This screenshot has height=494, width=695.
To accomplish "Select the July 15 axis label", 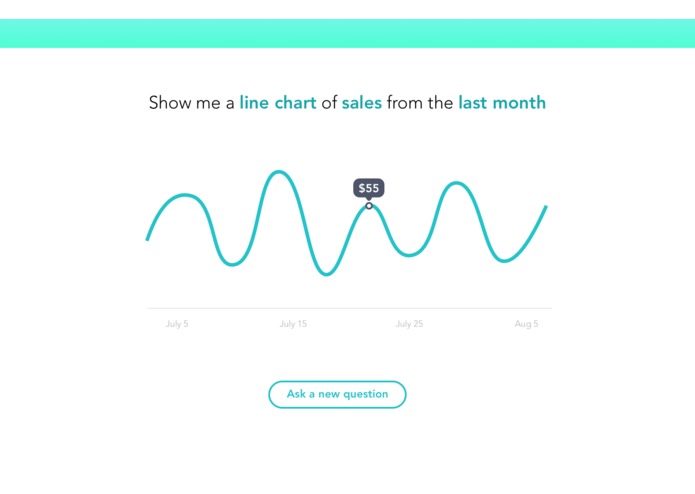I will [x=293, y=324].
